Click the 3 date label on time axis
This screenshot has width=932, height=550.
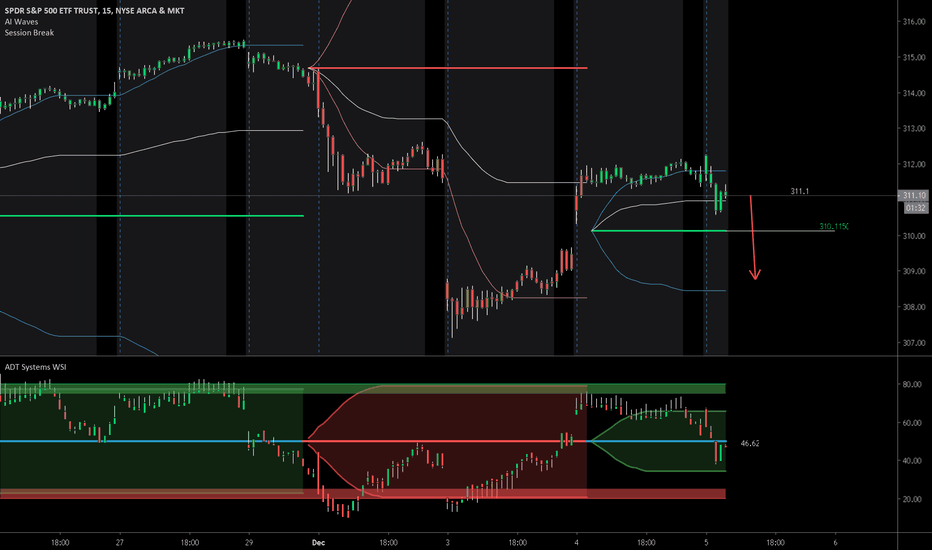[448, 542]
